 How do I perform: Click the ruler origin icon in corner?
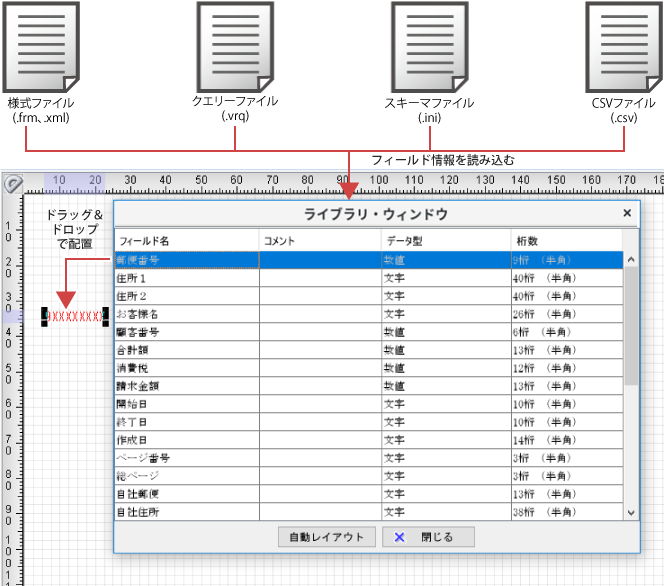click(12, 184)
